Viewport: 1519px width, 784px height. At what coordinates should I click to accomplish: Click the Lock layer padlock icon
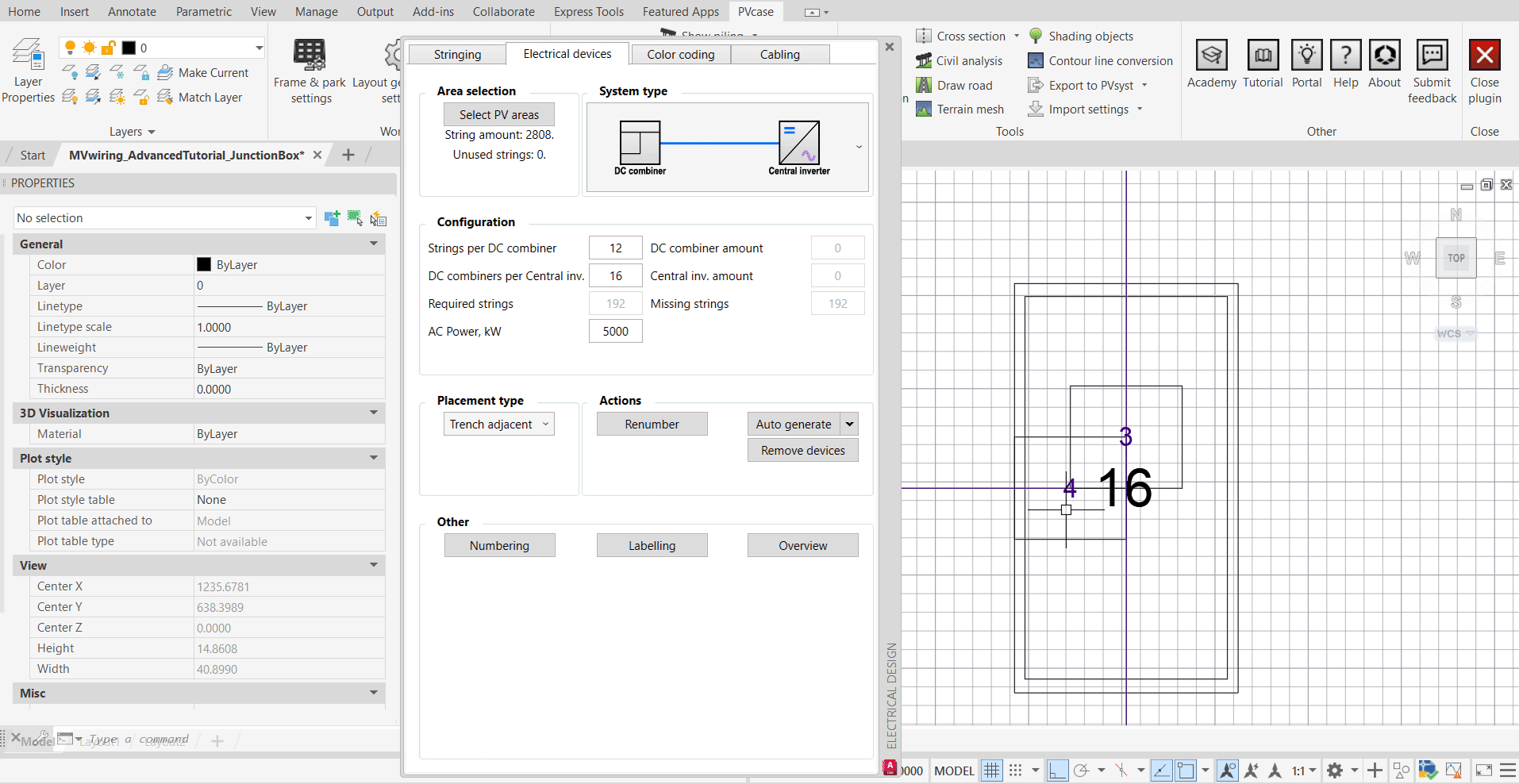point(141,73)
